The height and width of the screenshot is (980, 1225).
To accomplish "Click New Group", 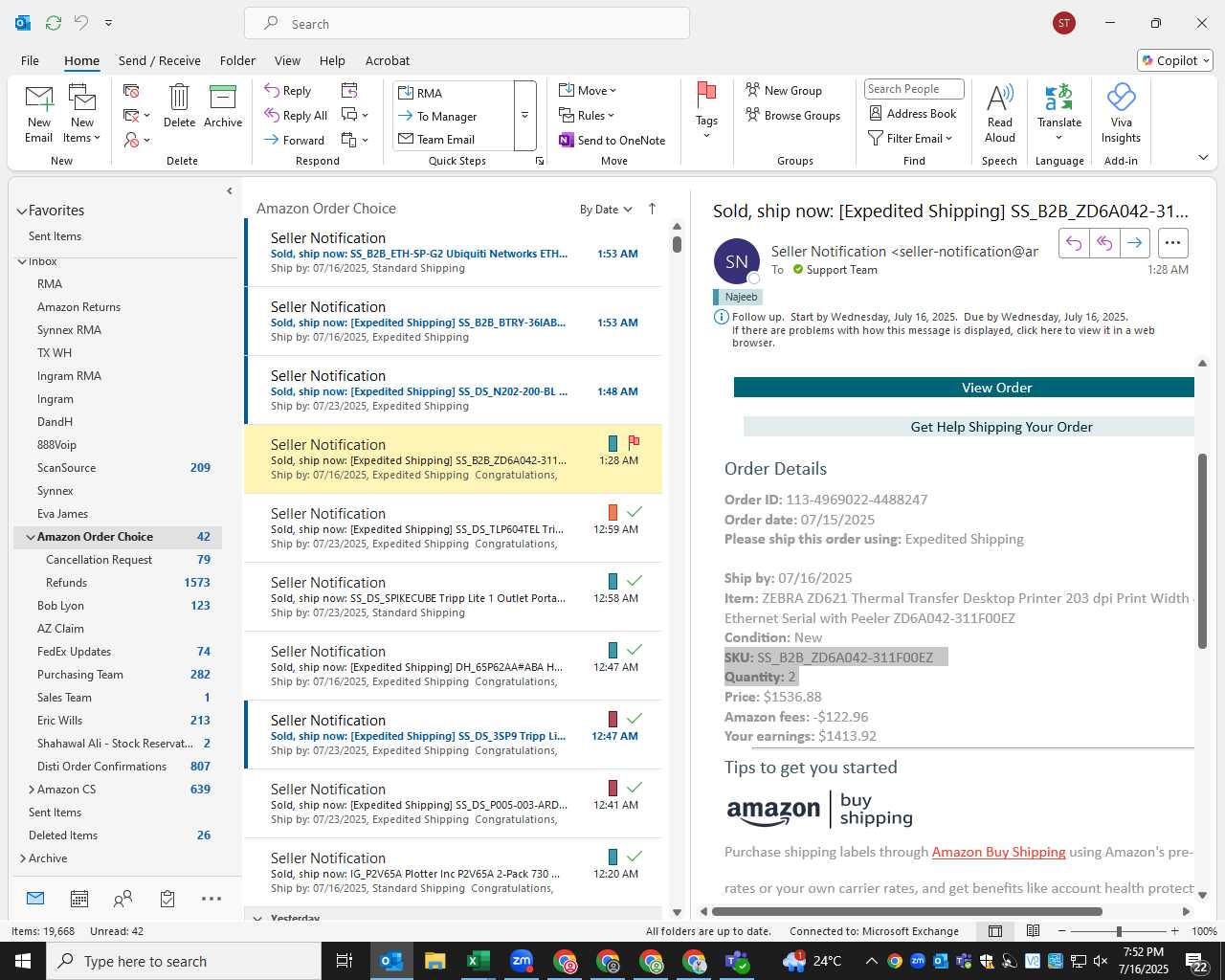I will tap(784, 90).
